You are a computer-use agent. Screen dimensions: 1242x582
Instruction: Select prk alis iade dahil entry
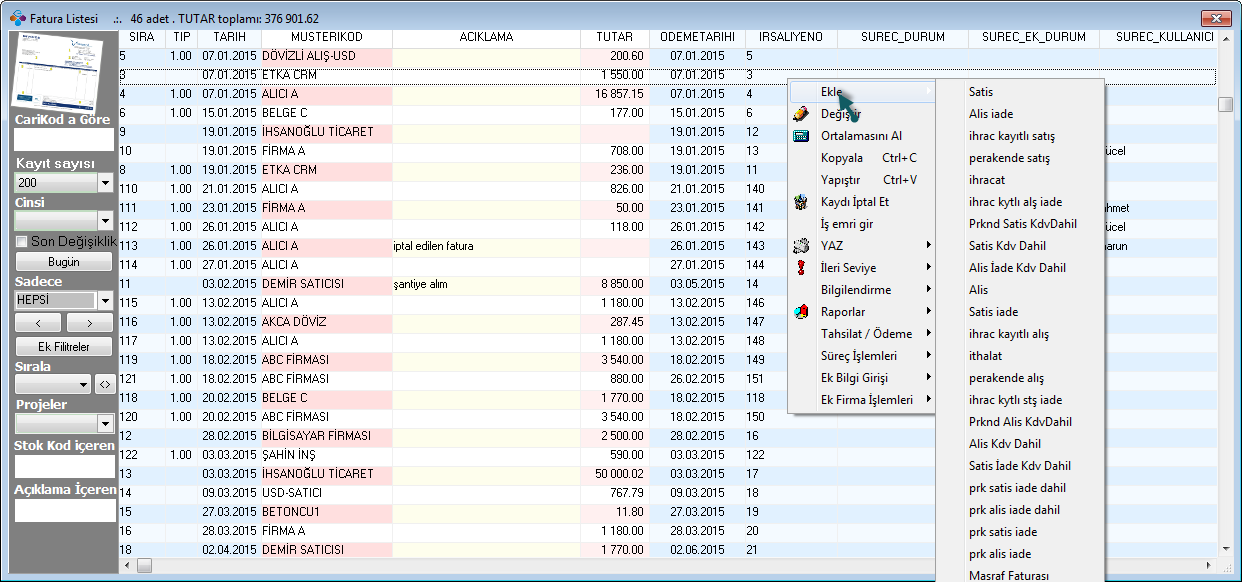pos(1020,510)
